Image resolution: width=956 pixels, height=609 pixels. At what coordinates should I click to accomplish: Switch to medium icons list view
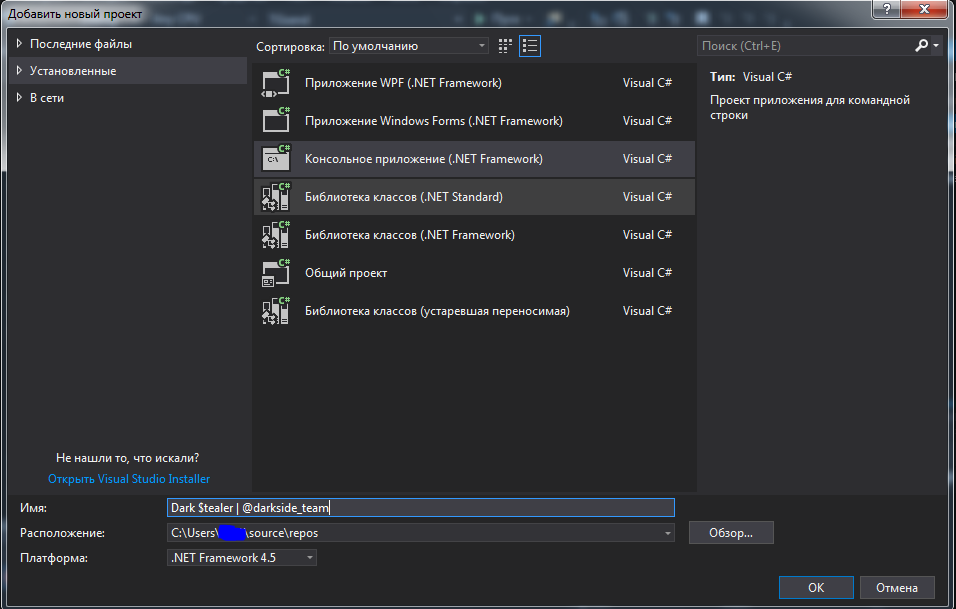530,46
